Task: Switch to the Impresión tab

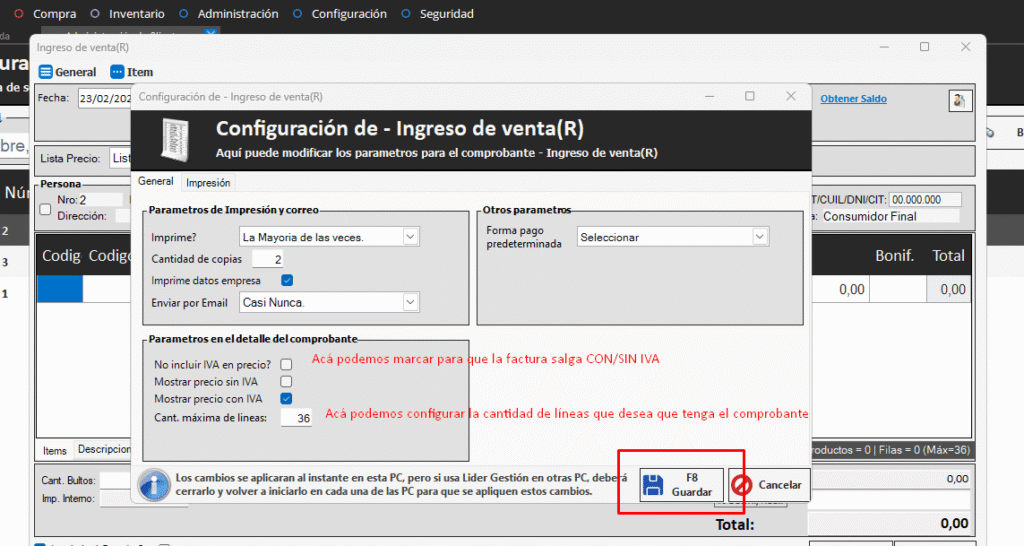Action: pos(208,183)
